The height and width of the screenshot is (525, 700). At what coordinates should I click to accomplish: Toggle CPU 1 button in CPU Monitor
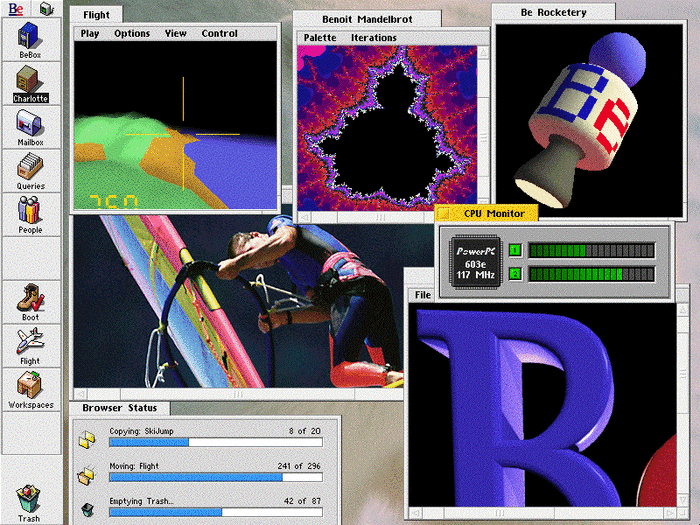515,250
